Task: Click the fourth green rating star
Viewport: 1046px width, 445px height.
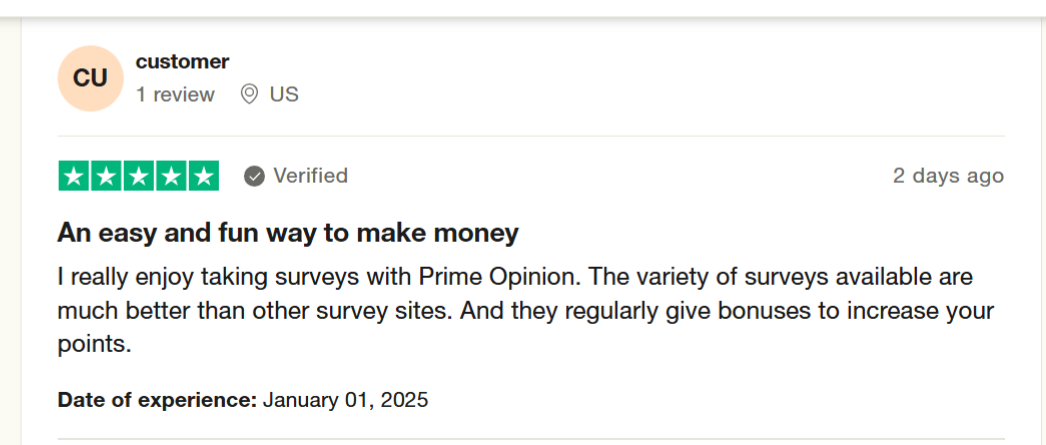Action: click(x=171, y=176)
